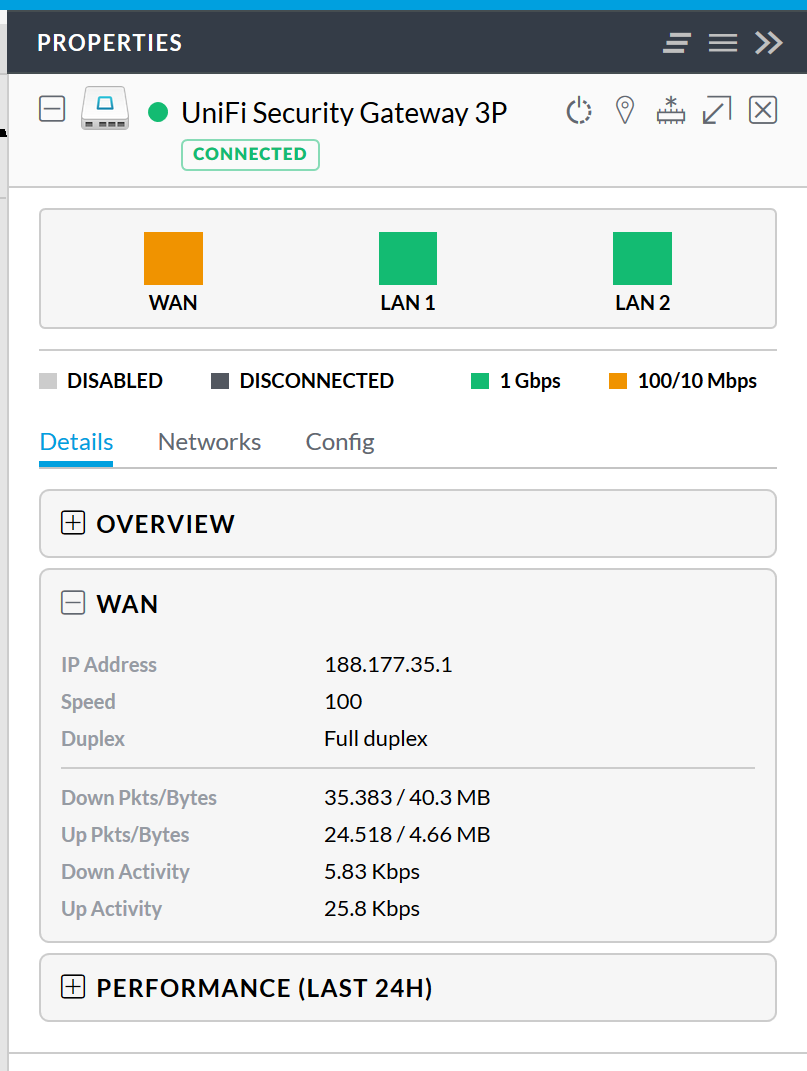
Task: Click the locate device pin icon
Action: (625, 110)
